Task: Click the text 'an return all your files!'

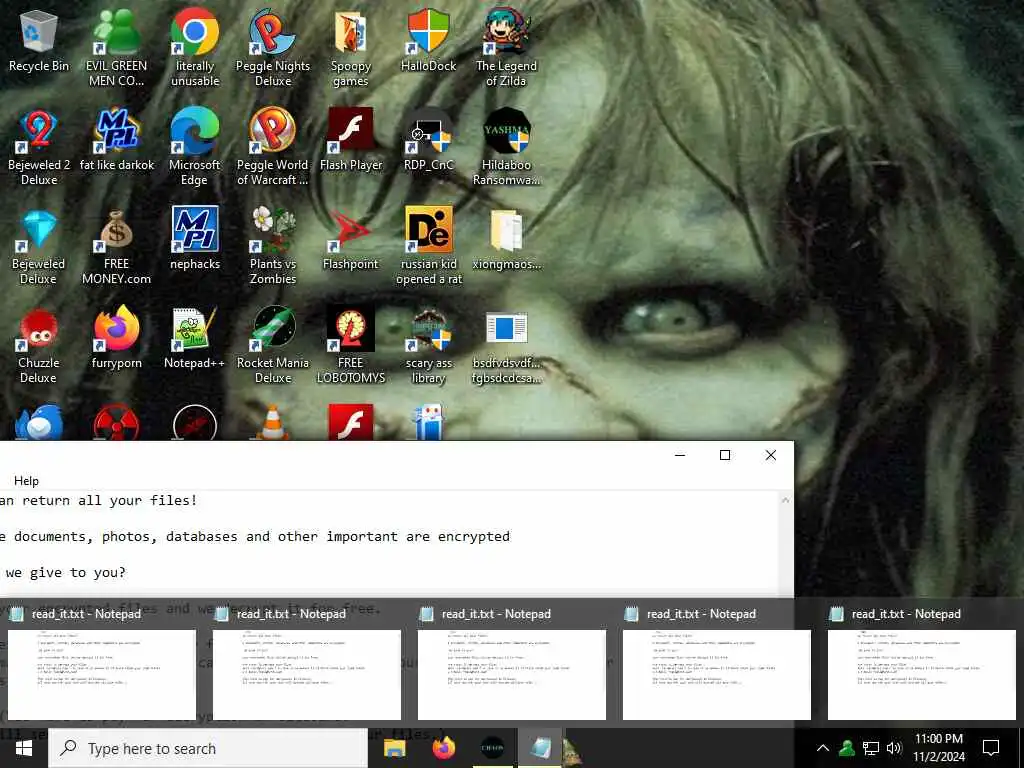Action: [x=99, y=501]
